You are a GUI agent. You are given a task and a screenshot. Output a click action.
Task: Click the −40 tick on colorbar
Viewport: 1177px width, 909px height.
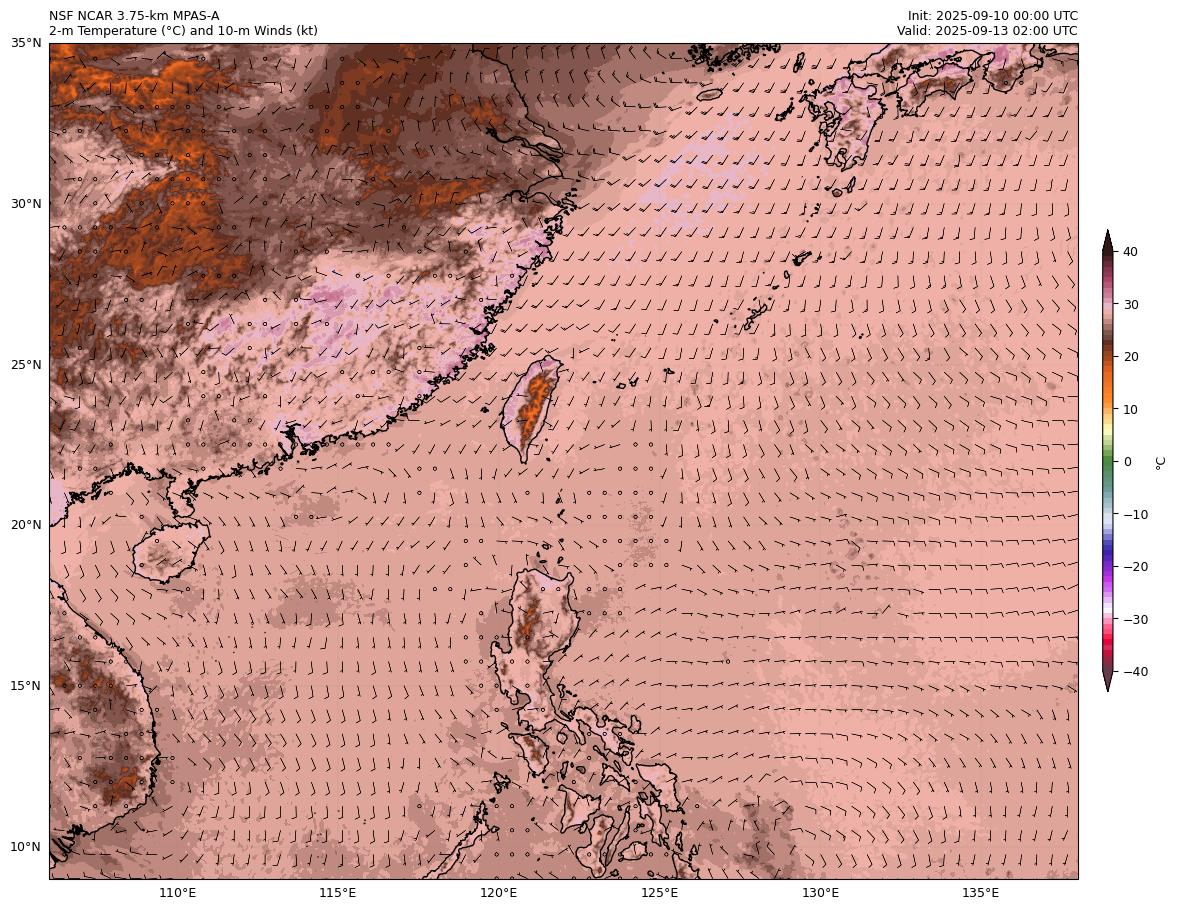(x=1135, y=672)
